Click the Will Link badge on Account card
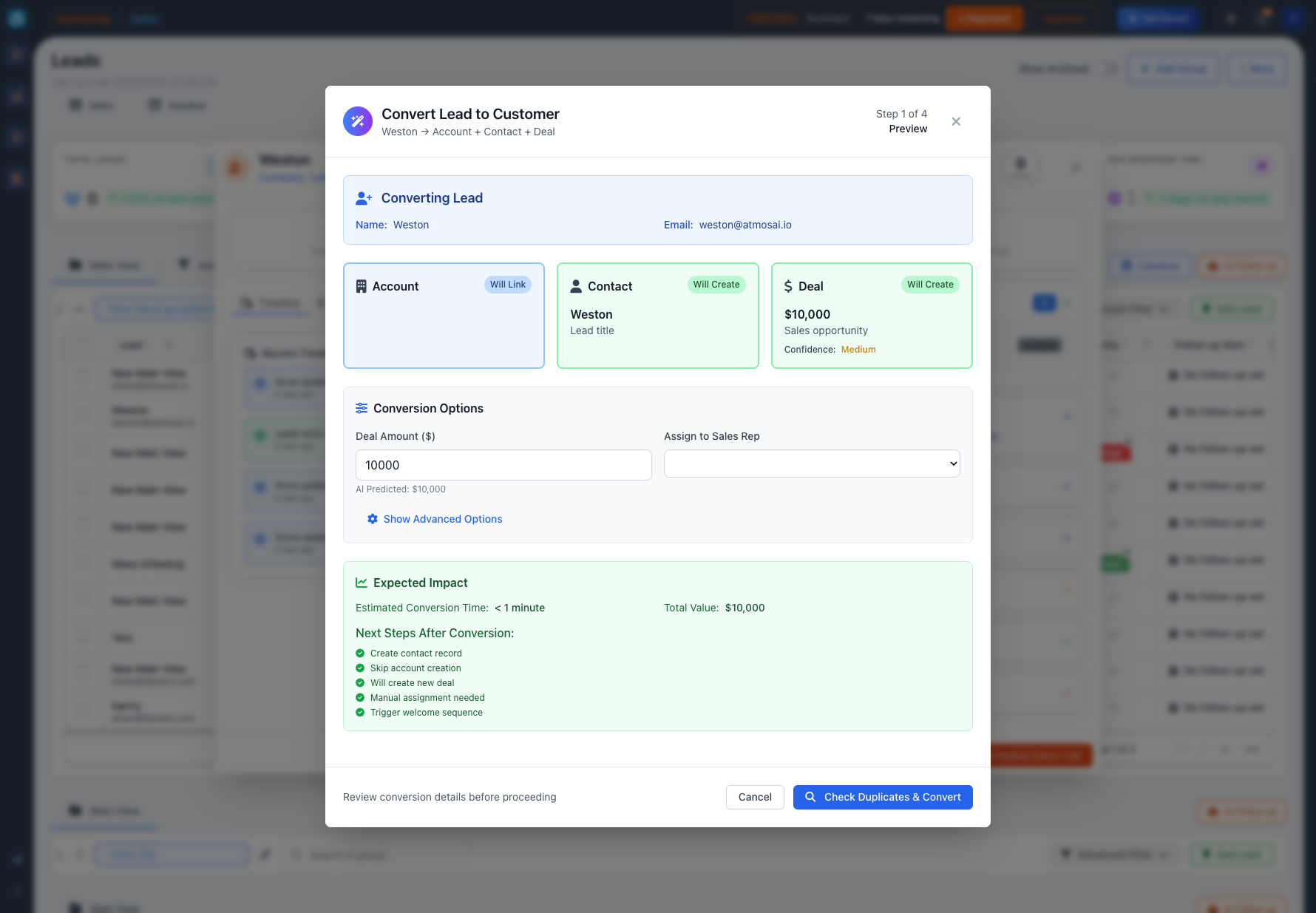Image resolution: width=1316 pixels, height=913 pixels. pos(507,285)
